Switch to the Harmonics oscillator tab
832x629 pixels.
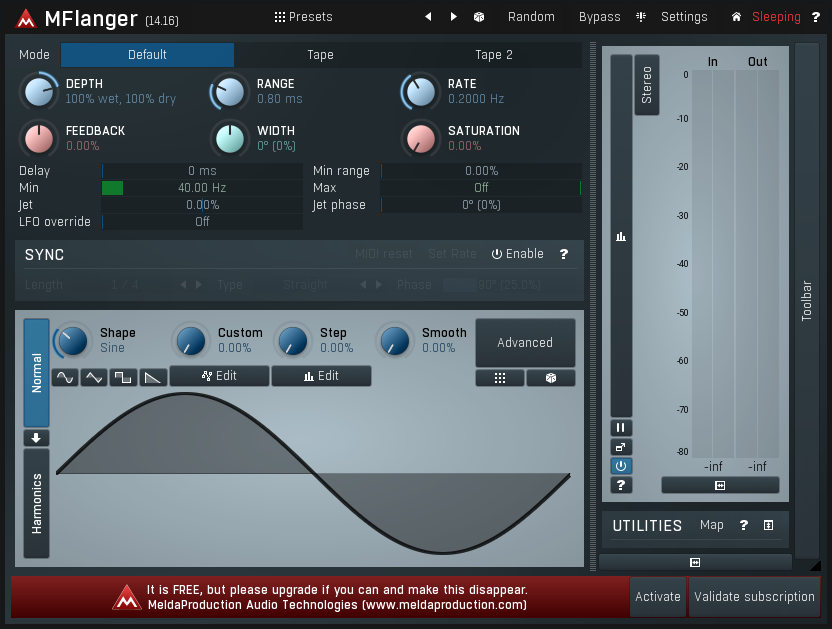pos(37,503)
